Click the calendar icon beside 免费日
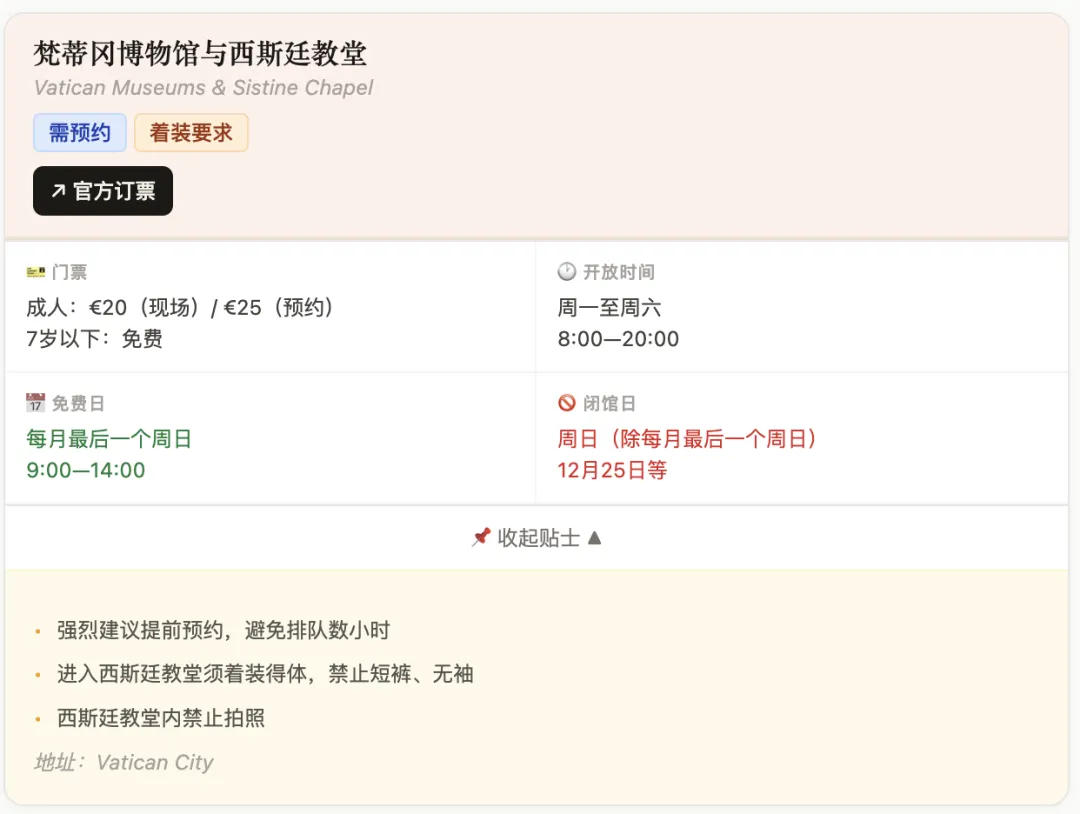This screenshot has width=1080, height=814. [36, 403]
